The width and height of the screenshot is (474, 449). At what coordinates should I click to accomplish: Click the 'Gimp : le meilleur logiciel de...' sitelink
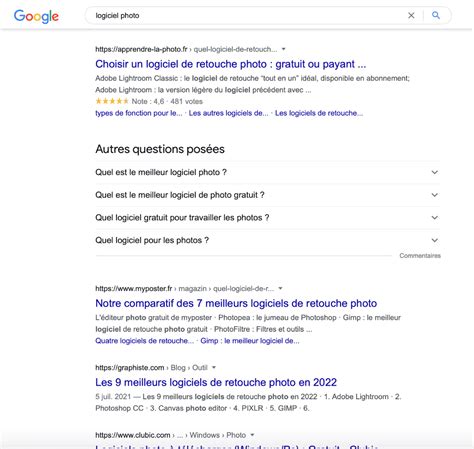250,341
